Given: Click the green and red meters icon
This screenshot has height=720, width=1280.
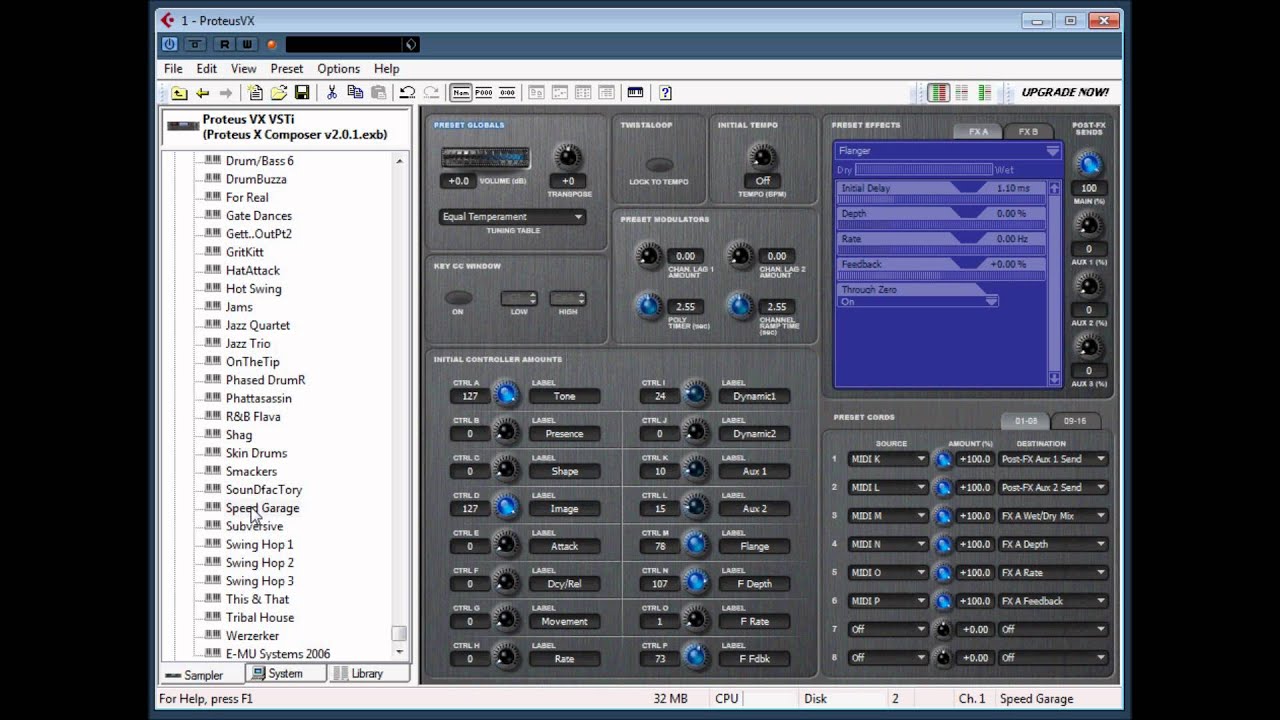Looking at the screenshot, I should (938, 93).
